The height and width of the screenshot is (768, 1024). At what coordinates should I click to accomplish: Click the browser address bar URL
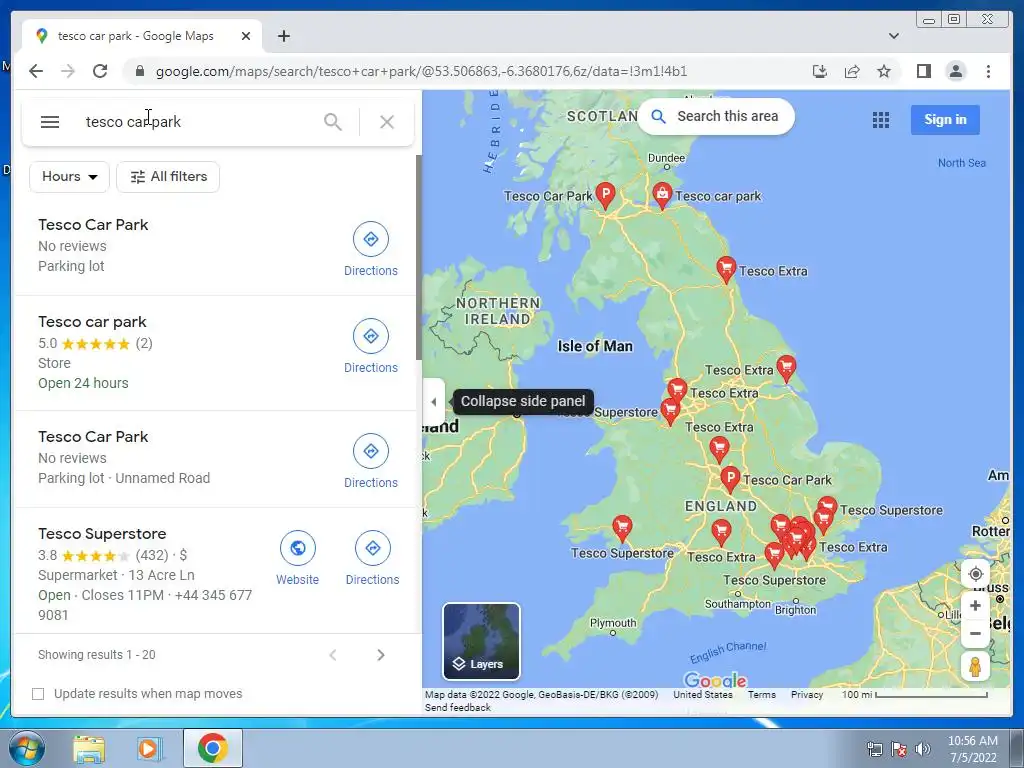click(x=421, y=71)
